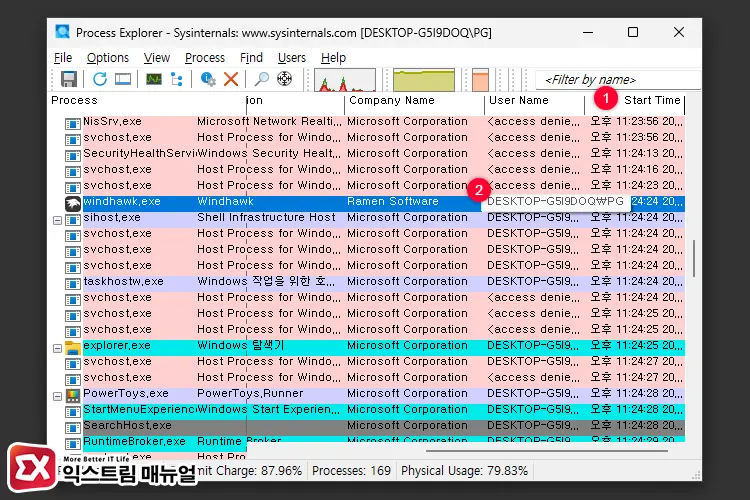Collapse the explorer.exe tree node

[x=57, y=348]
